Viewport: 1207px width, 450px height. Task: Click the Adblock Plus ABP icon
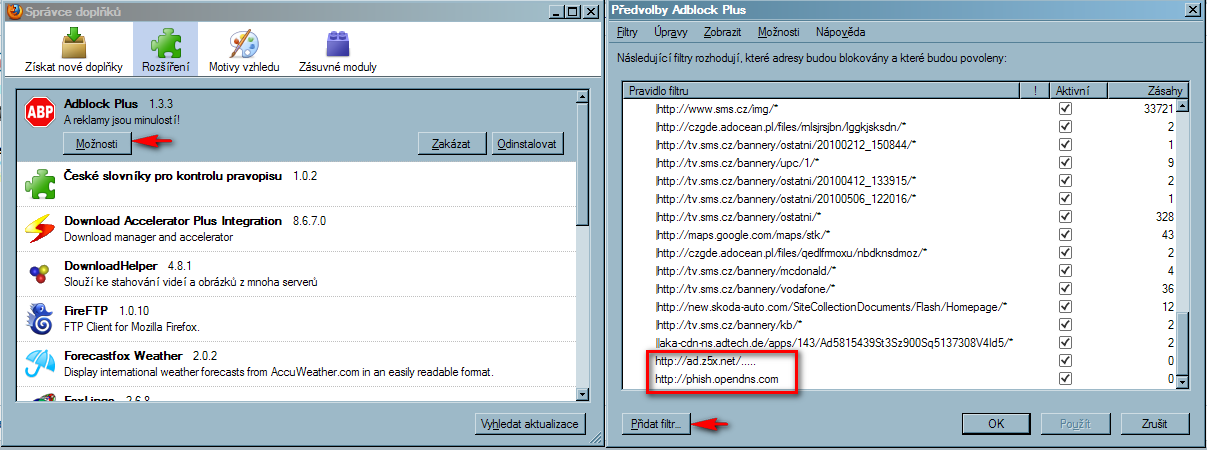tap(39, 113)
